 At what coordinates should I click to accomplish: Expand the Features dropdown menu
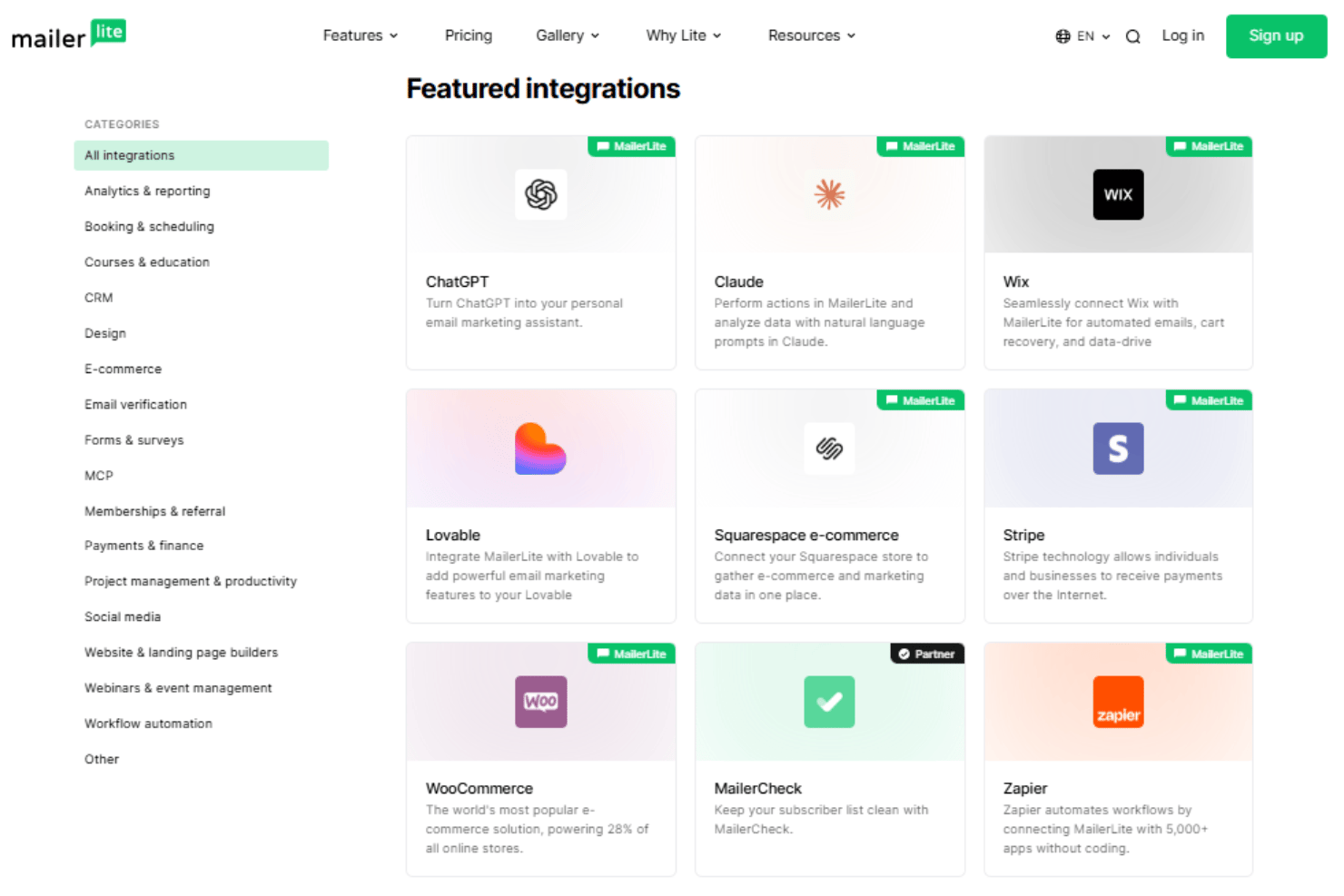click(x=361, y=35)
